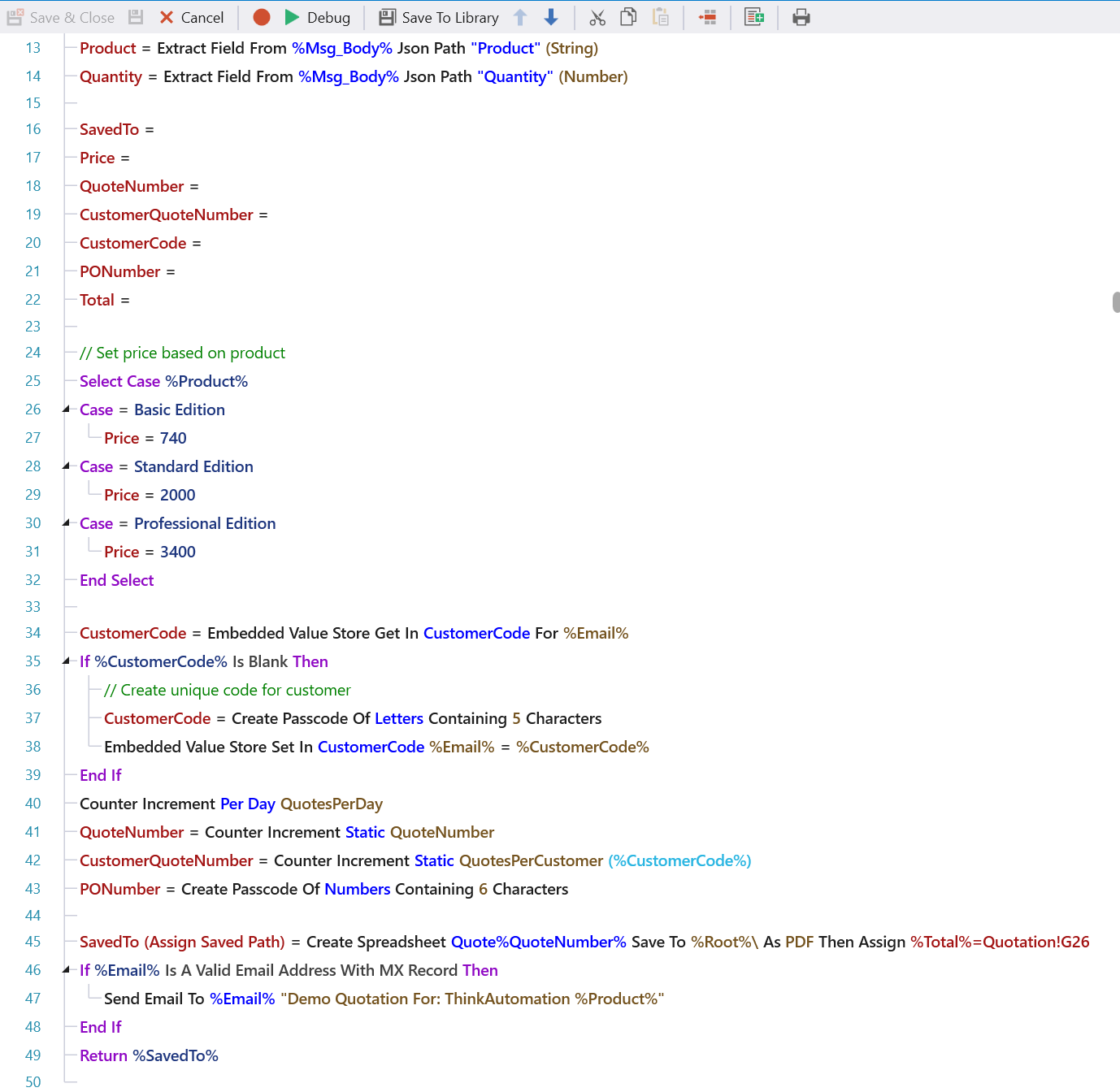Click the 'CustomerCode =' declaration on line 20

point(141,243)
